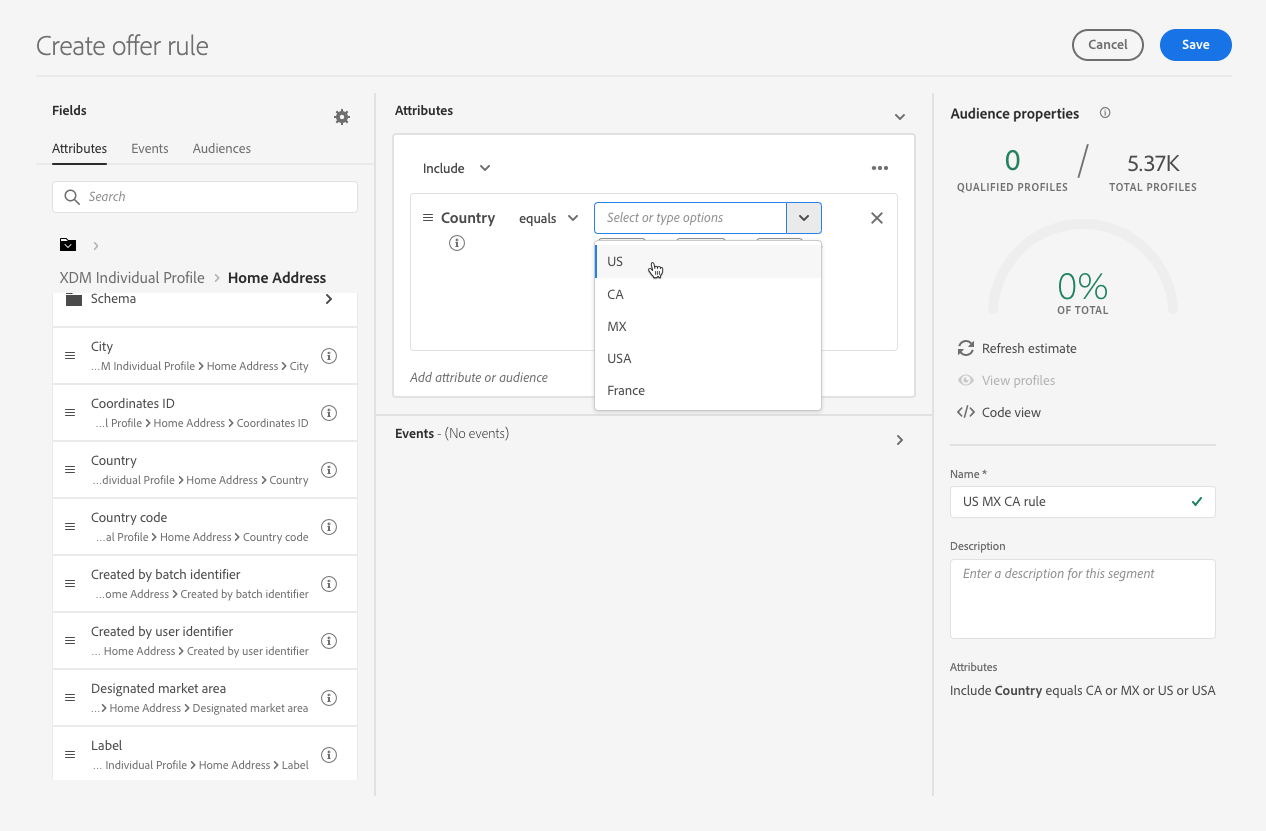Open the equals operator dropdown
The image size is (1266, 831).
pyautogui.click(x=549, y=218)
